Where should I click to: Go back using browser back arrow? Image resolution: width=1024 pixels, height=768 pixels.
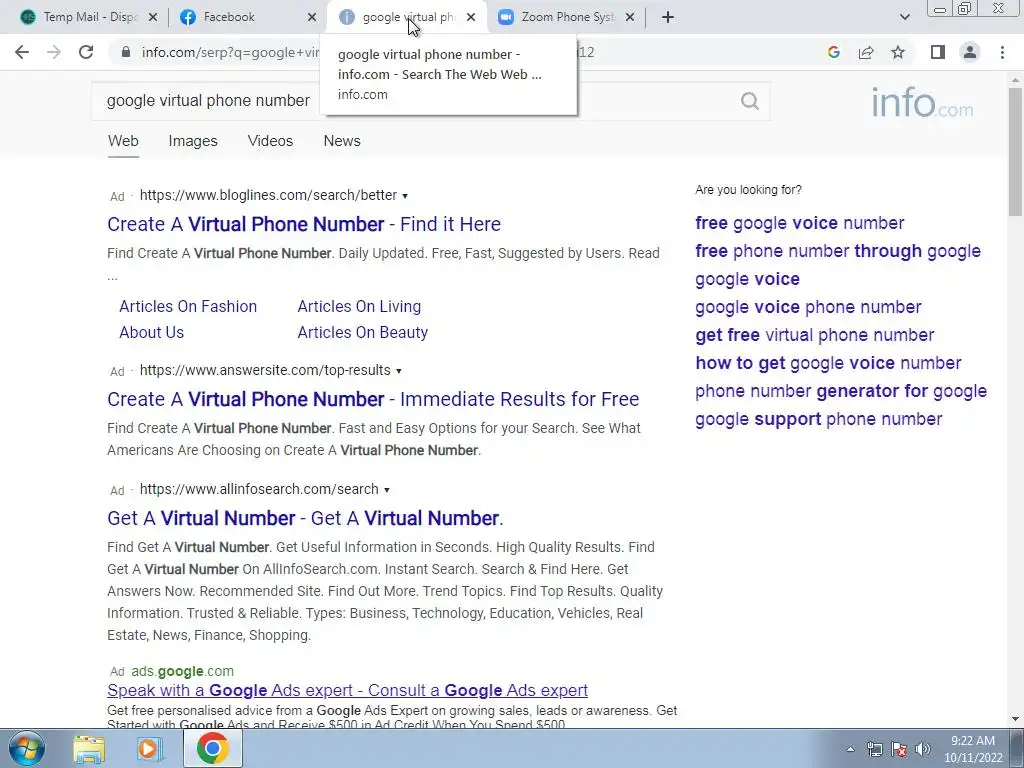[22, 52]
